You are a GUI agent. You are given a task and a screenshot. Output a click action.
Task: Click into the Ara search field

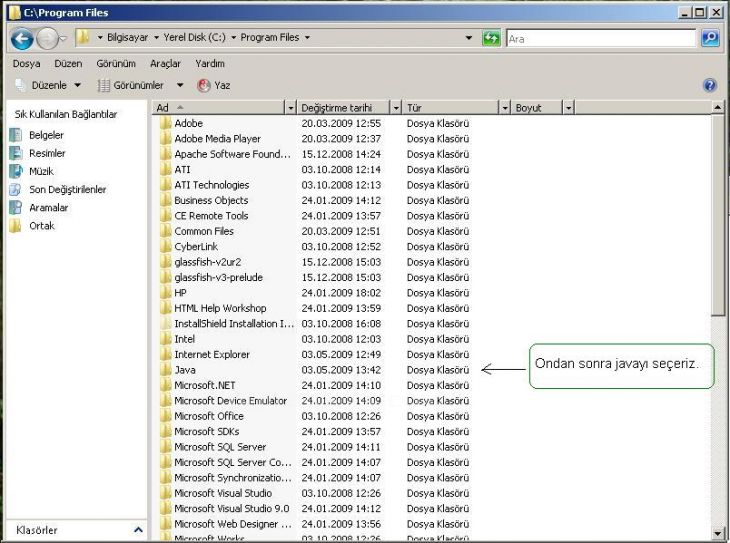tap(601, 39)
